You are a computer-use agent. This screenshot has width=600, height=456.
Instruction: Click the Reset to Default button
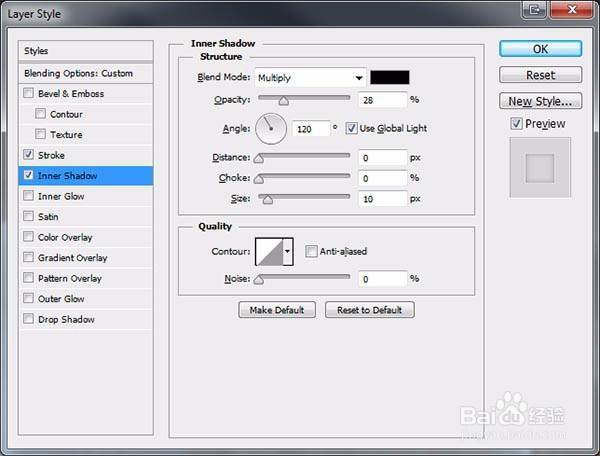pos(370,309)
